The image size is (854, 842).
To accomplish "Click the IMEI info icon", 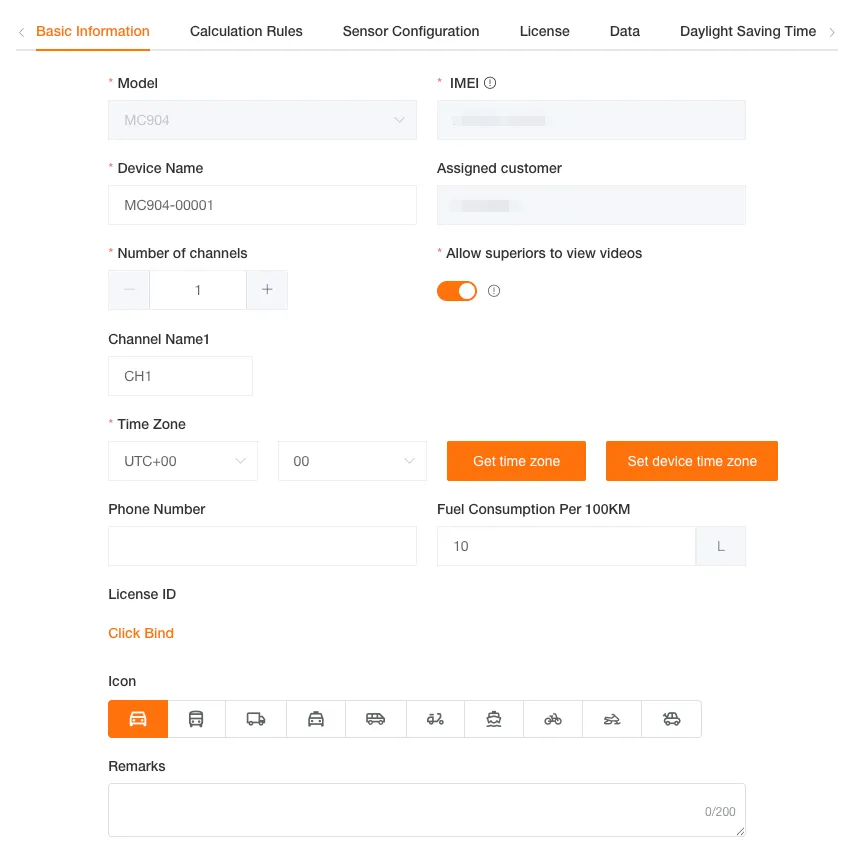I will [490, 83].
